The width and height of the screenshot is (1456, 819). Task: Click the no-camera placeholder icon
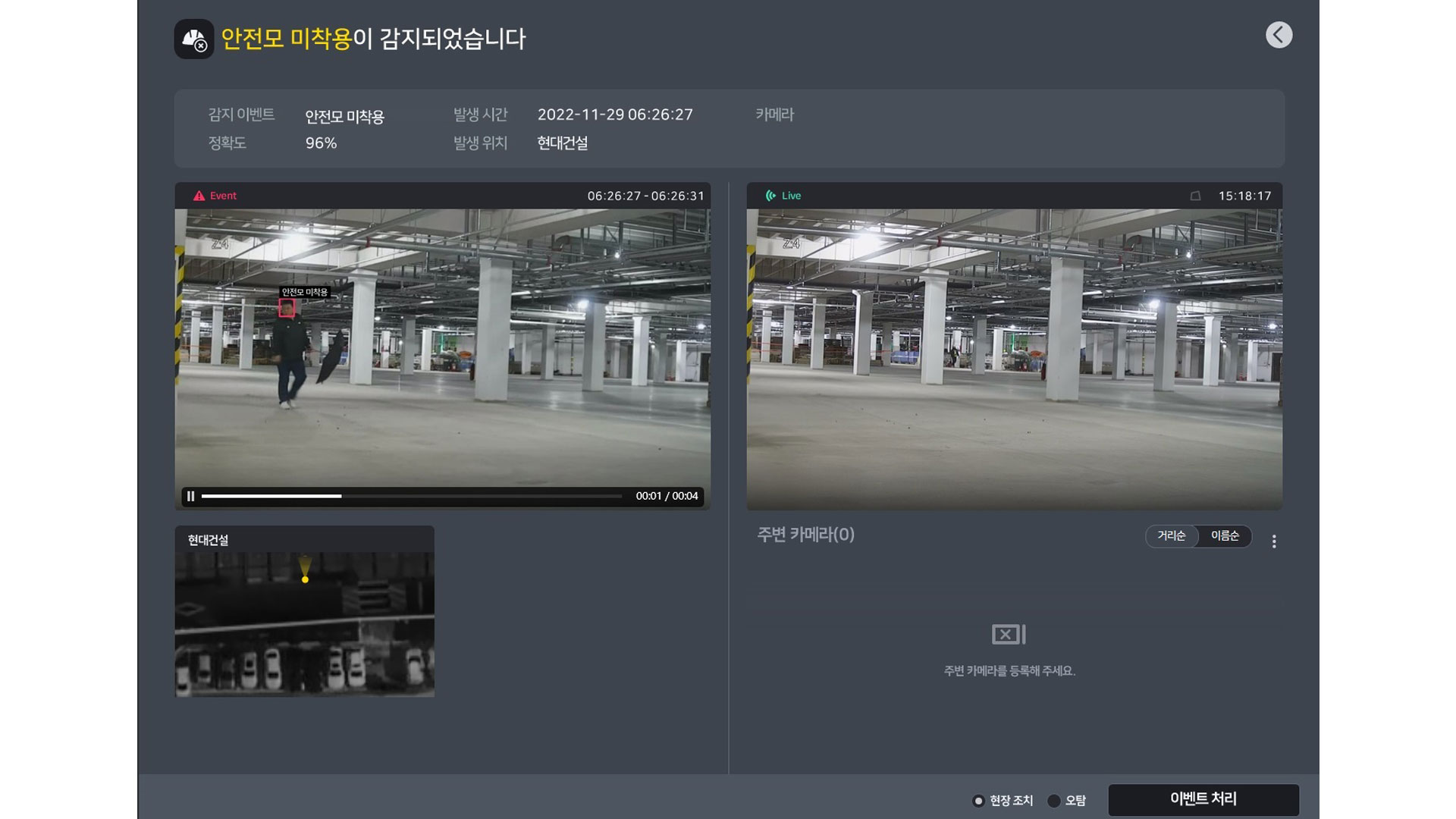pyautogui.click(x=1009, y=634)
